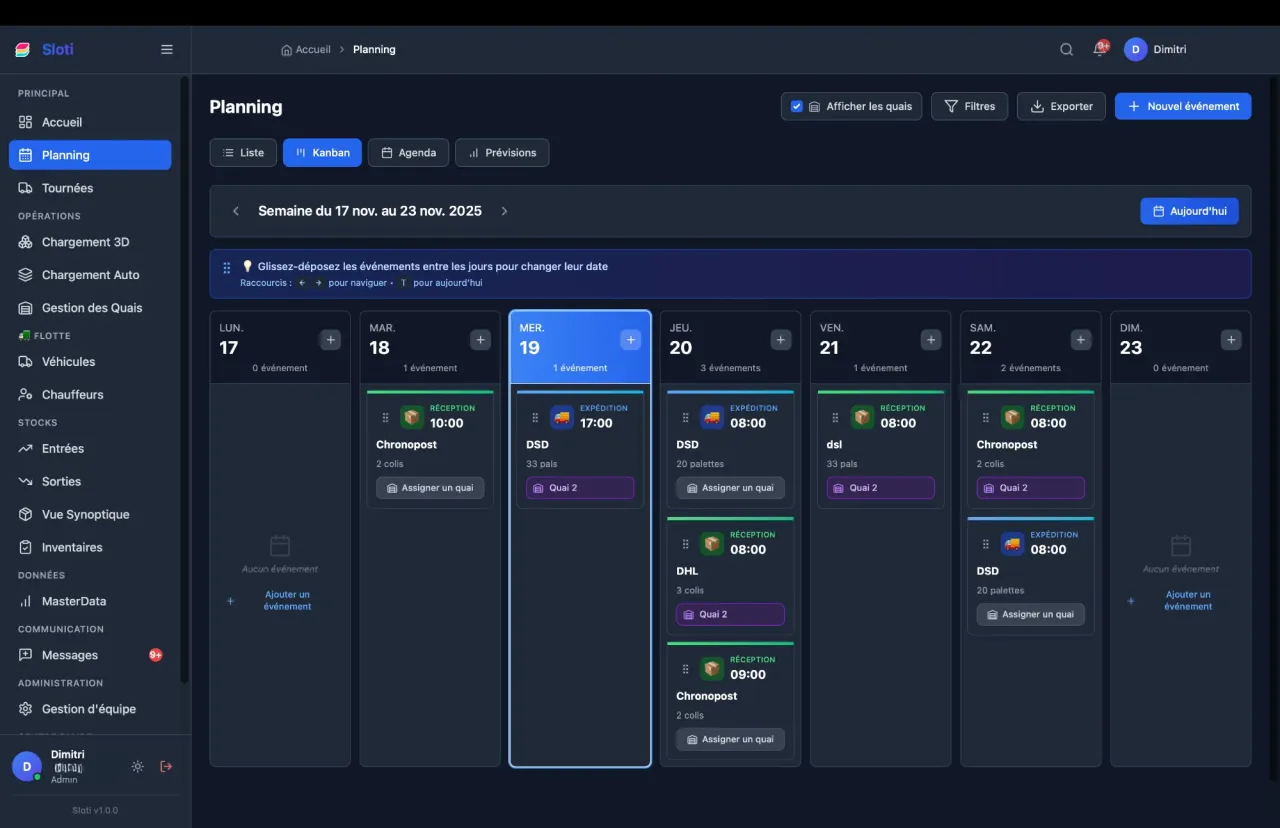Click Assigner un quai on Tuesday Chronopost

pyautogui.click(x=430, y=488)
